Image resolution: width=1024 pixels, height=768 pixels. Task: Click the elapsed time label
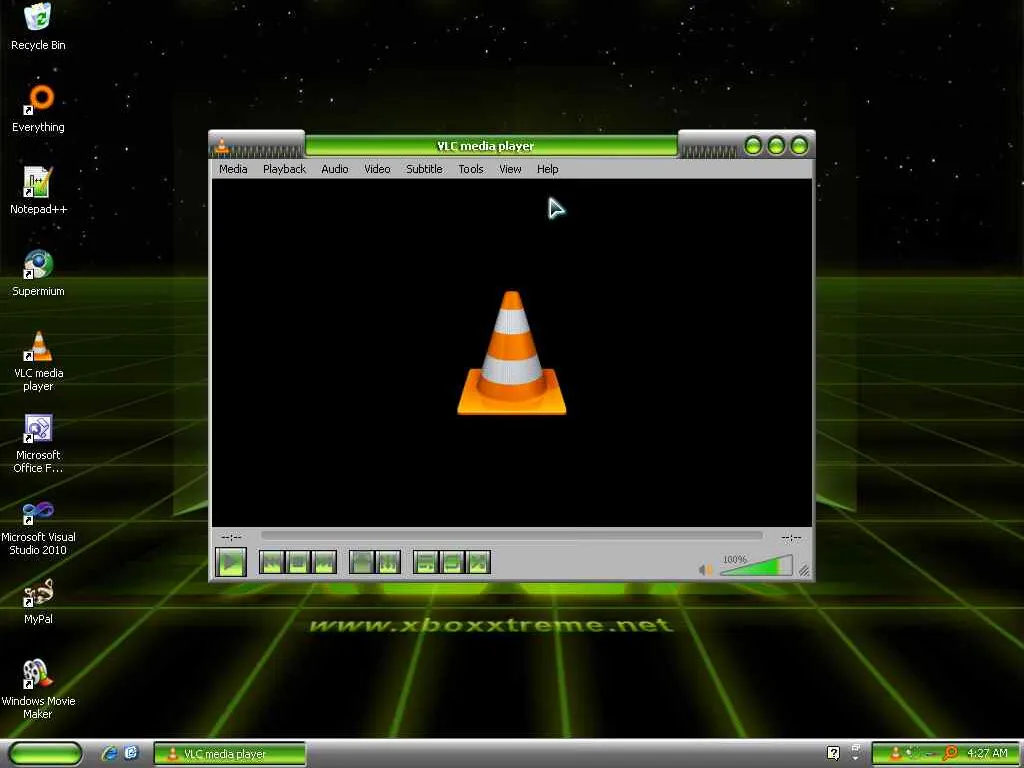(x=231, y=537)
